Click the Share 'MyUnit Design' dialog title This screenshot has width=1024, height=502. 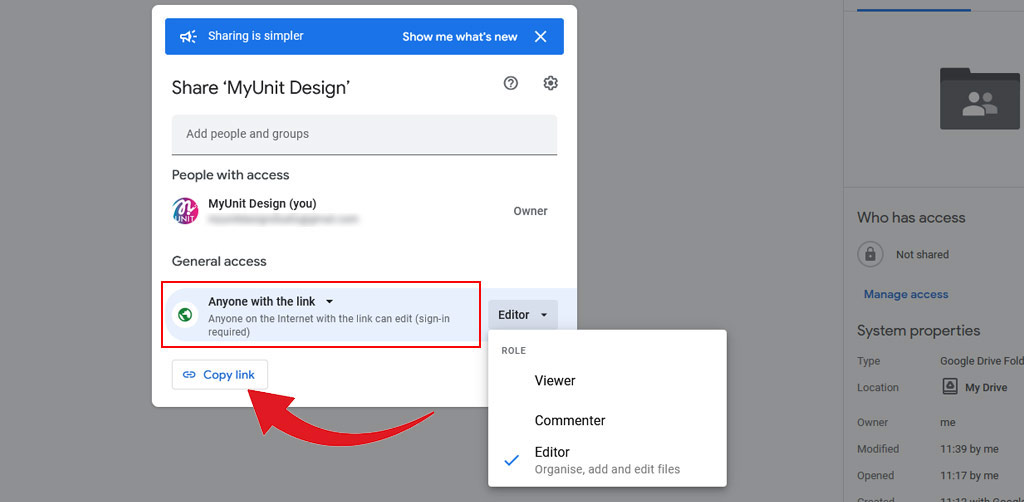[261, 88]
